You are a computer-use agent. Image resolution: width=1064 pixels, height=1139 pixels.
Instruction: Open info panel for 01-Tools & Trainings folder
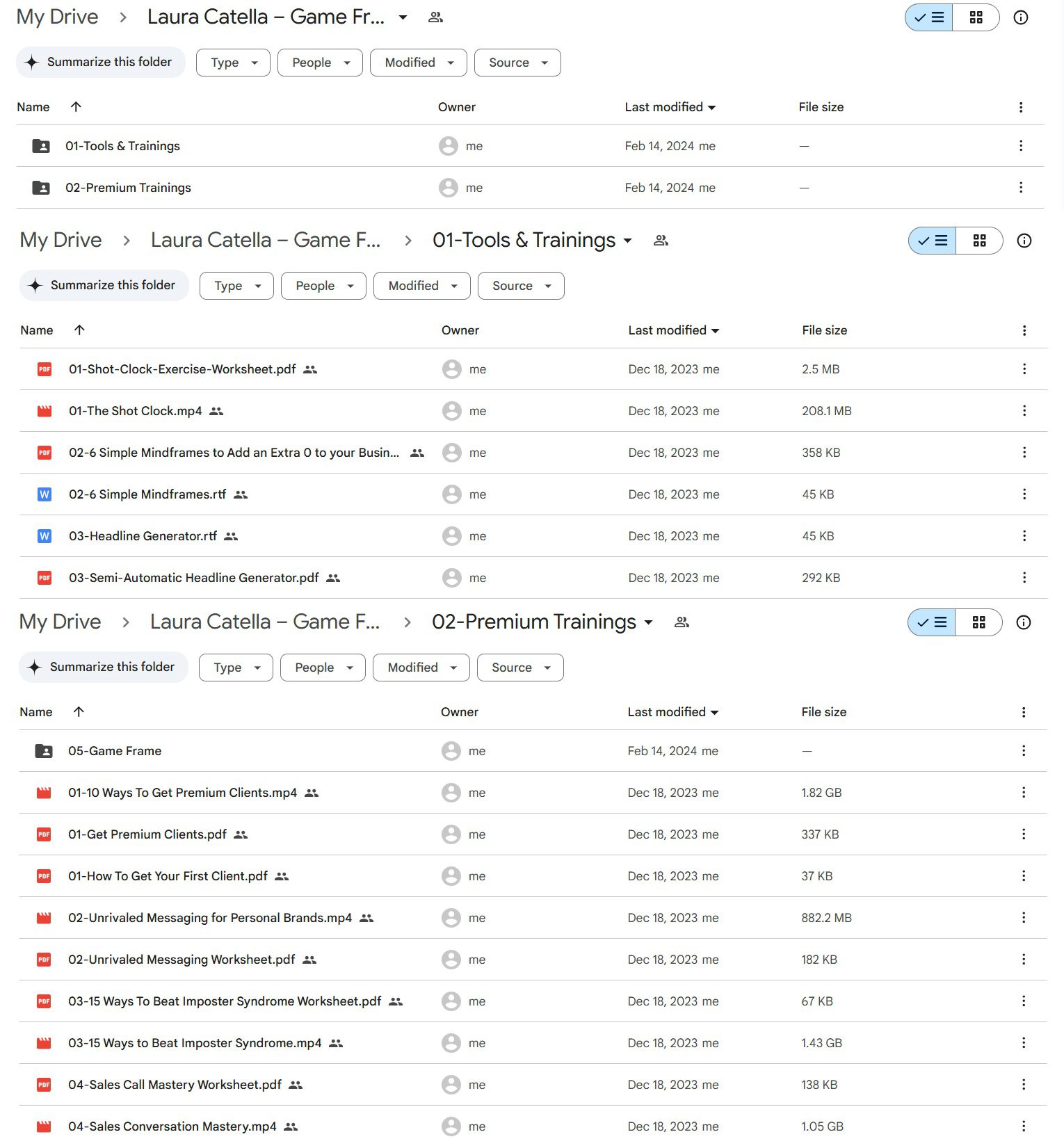pos(1024,241)
